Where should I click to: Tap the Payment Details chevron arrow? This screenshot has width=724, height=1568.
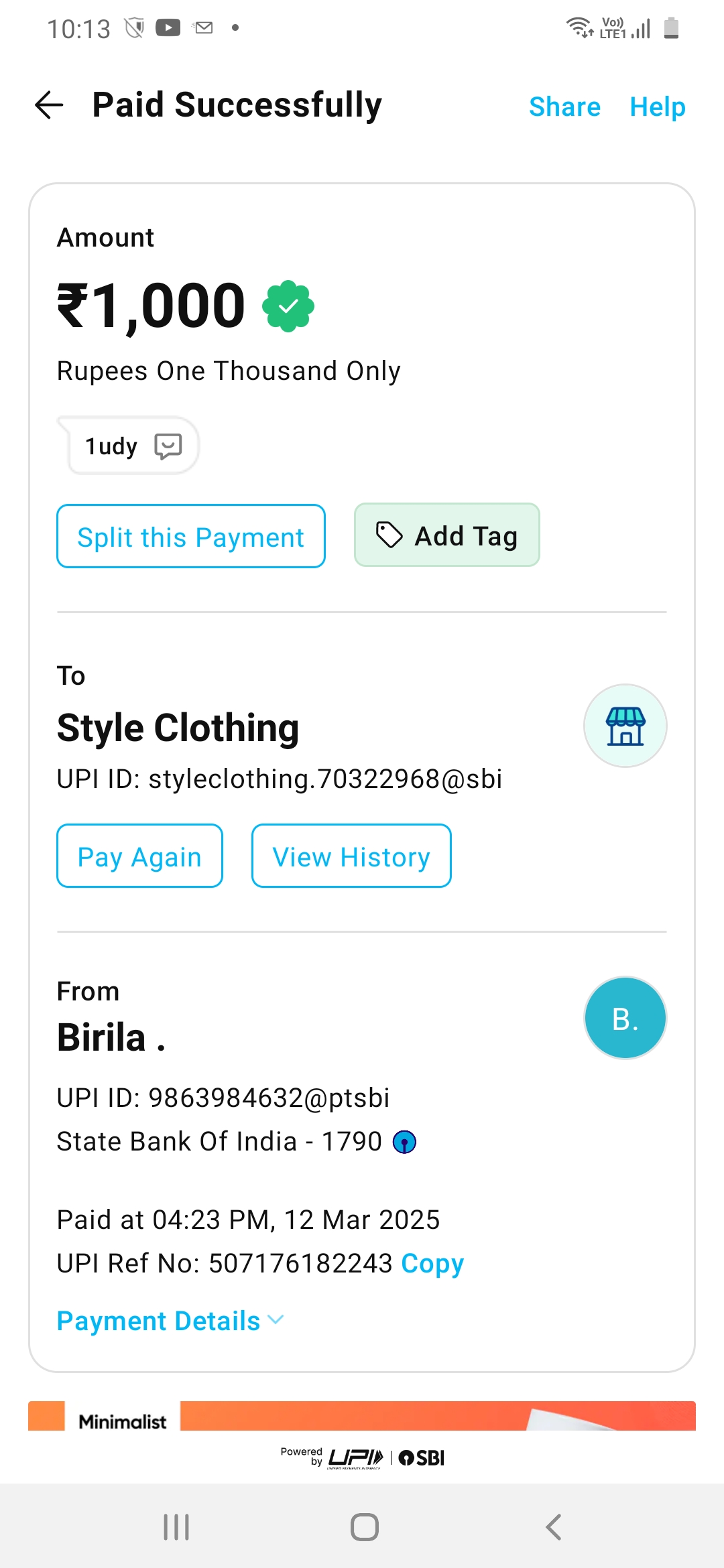(276, 1320)
